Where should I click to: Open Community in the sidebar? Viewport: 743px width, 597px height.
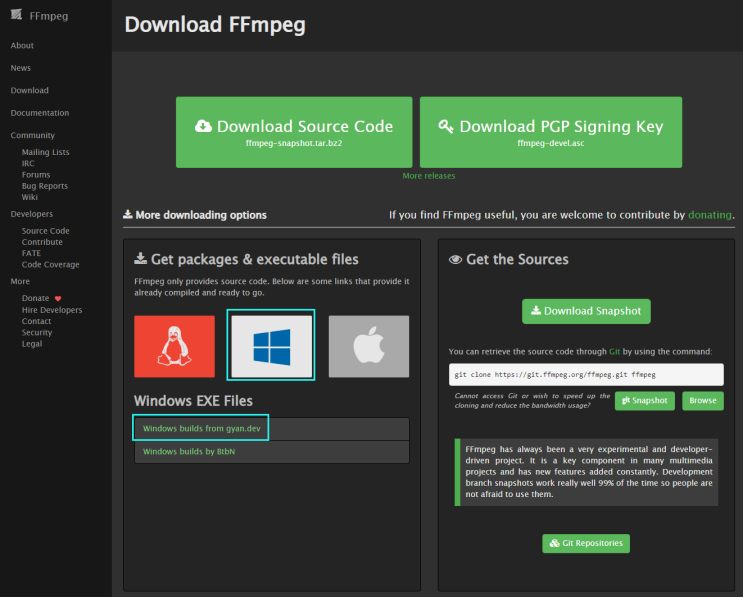point(33,135)
